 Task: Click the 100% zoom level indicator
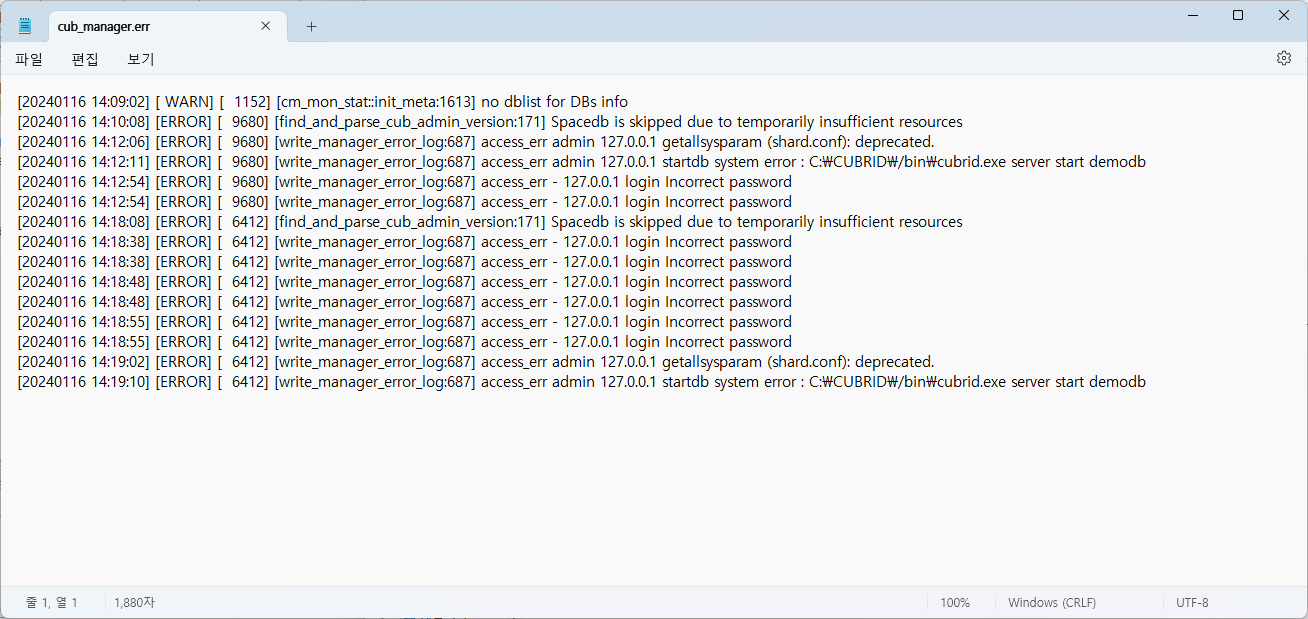tap(955, 603)
